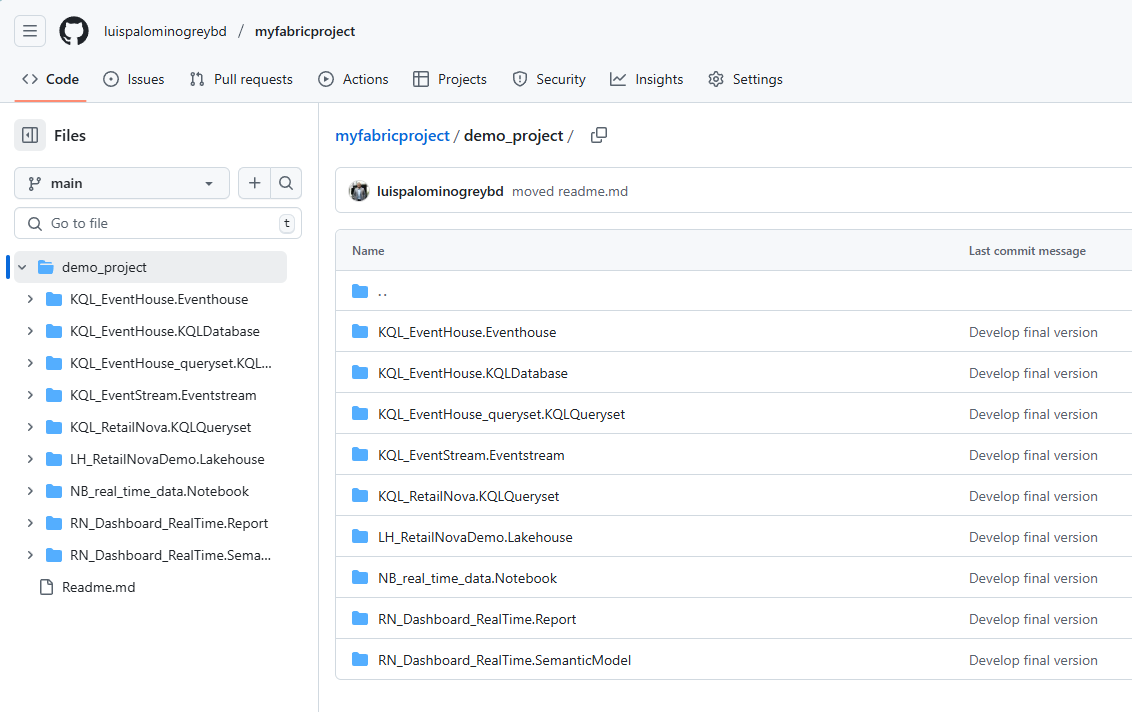Click demo_project folder icon in tree
Viewport: 1132px width, 712px height.
click(x=45, y=267)
